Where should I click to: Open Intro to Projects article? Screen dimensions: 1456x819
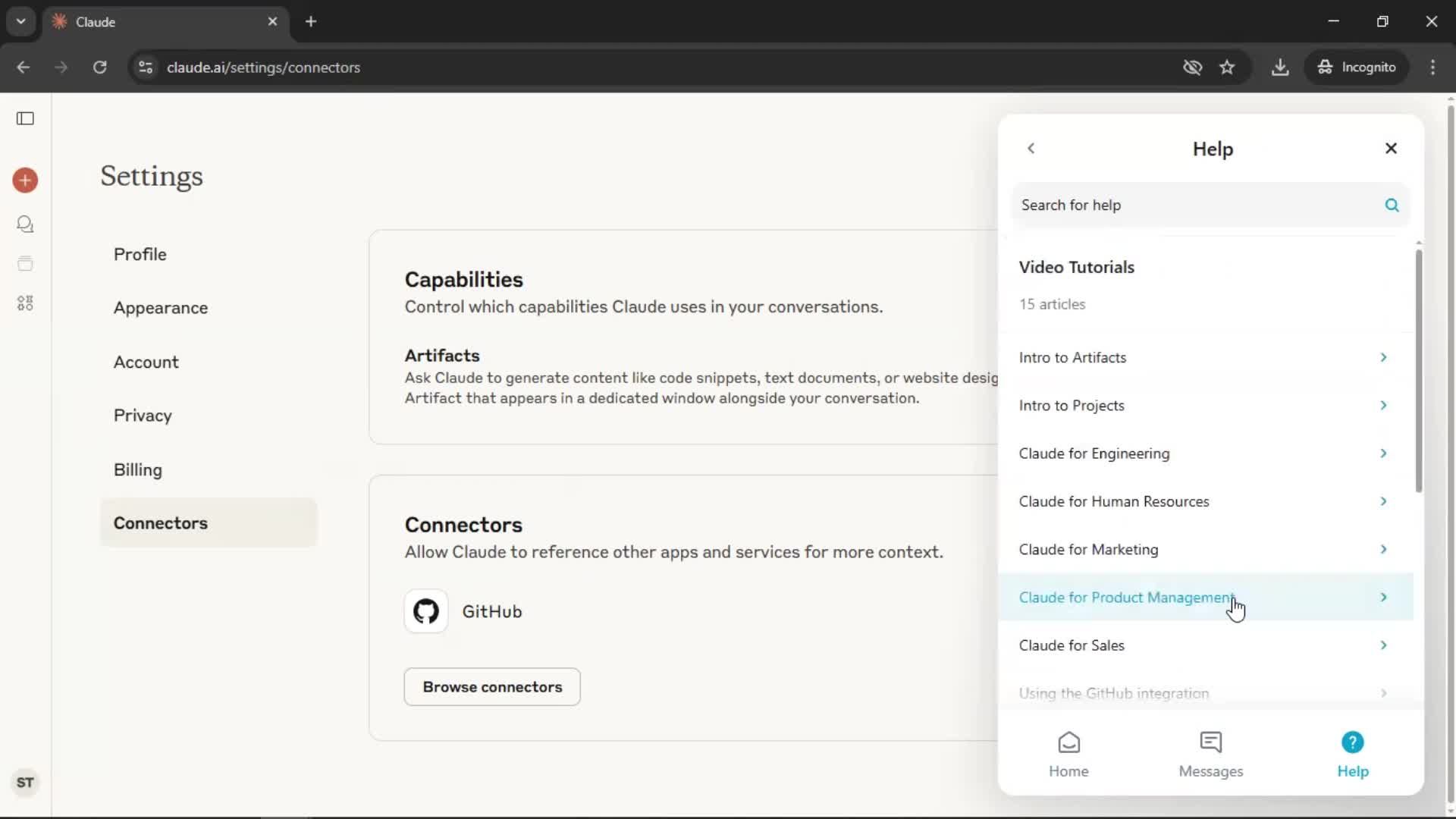point(1206,406)
